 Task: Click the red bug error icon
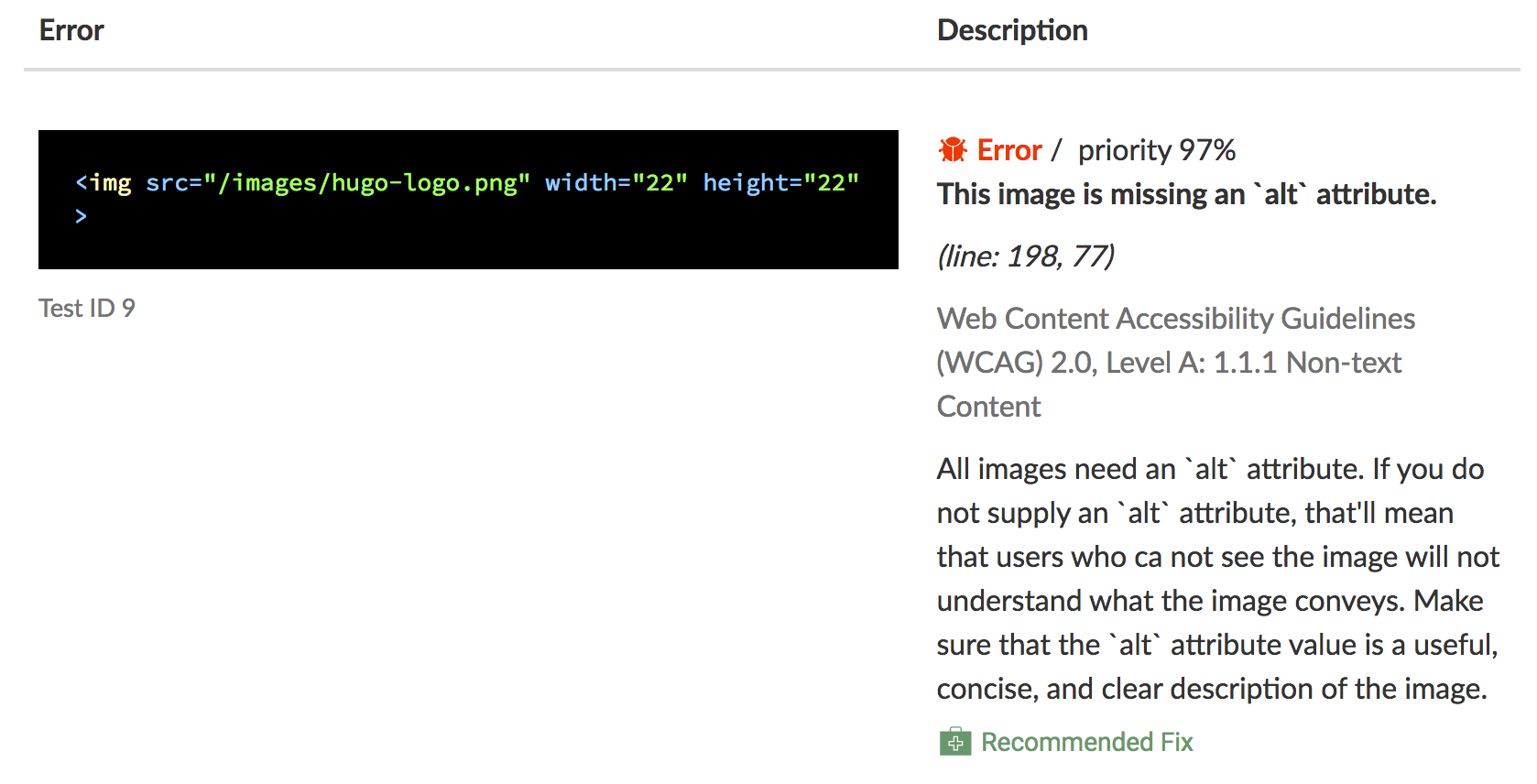953,149
